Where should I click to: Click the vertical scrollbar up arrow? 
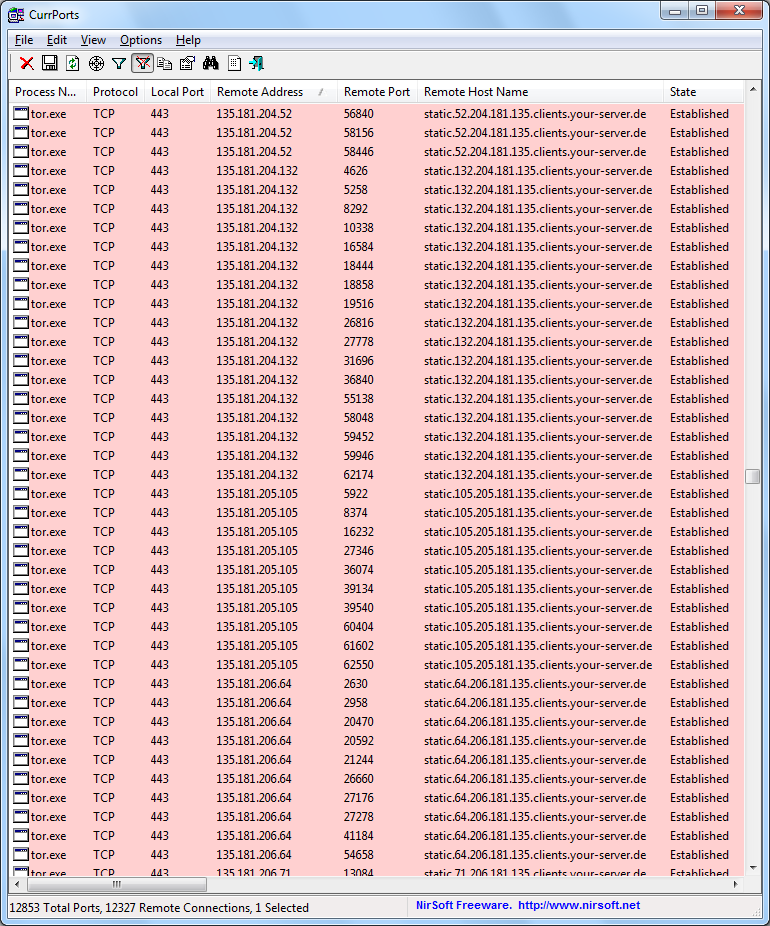coord(752,90)
